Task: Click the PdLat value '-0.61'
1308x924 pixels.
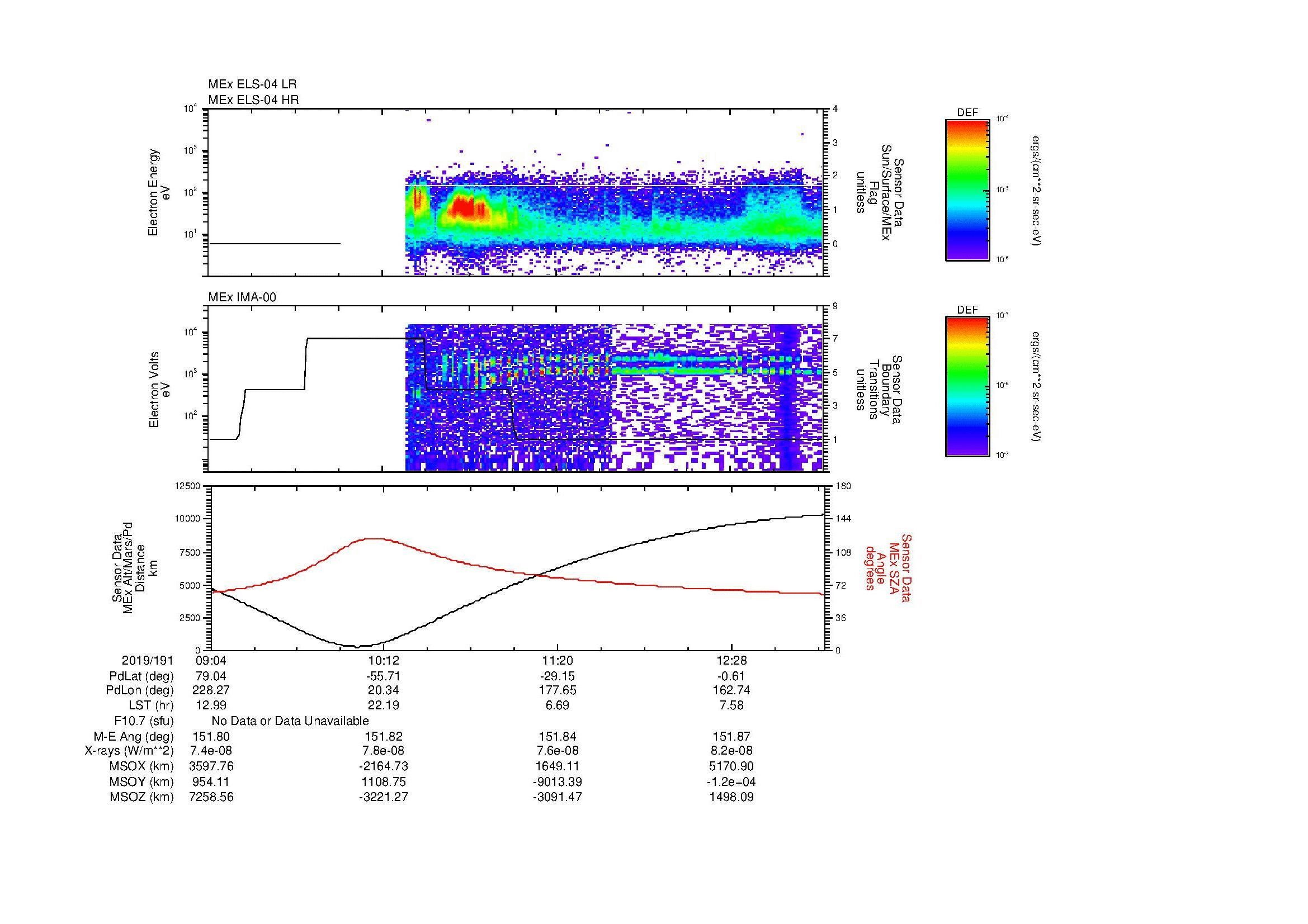Action: [731, 676]
